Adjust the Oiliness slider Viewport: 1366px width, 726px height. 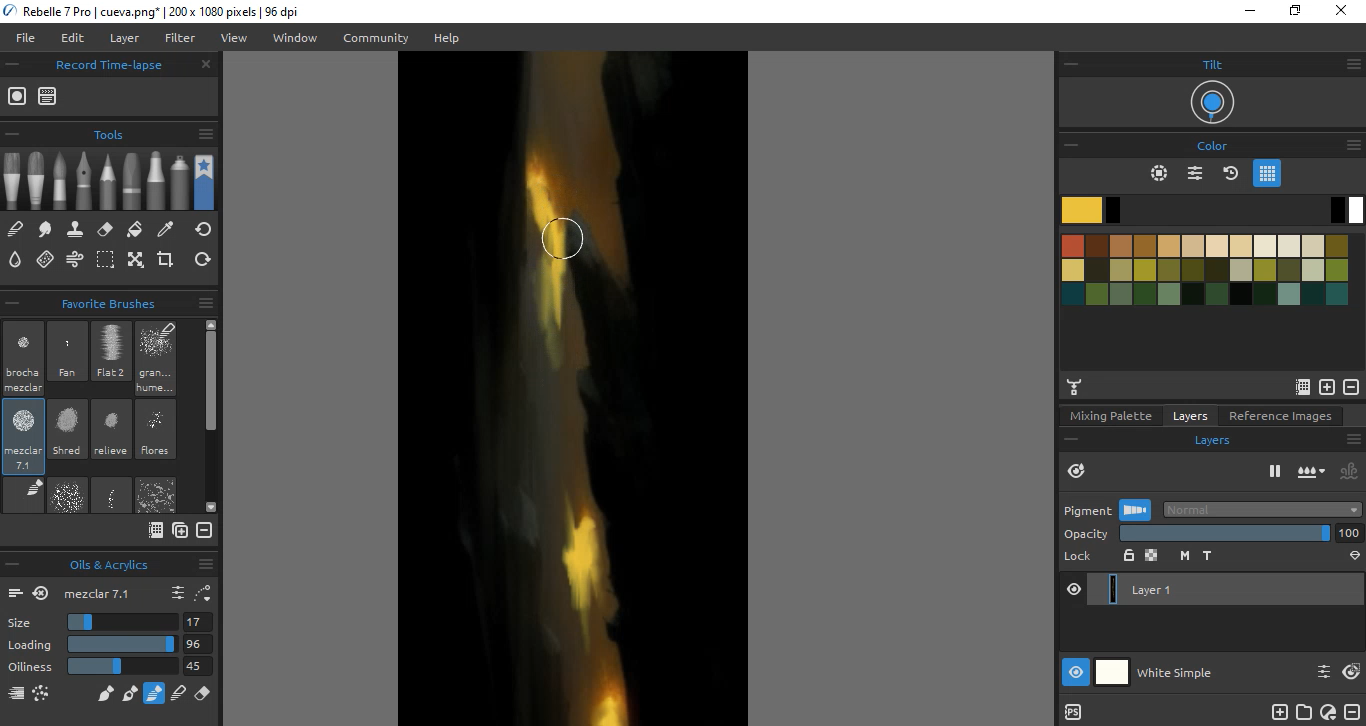point(123,666)
